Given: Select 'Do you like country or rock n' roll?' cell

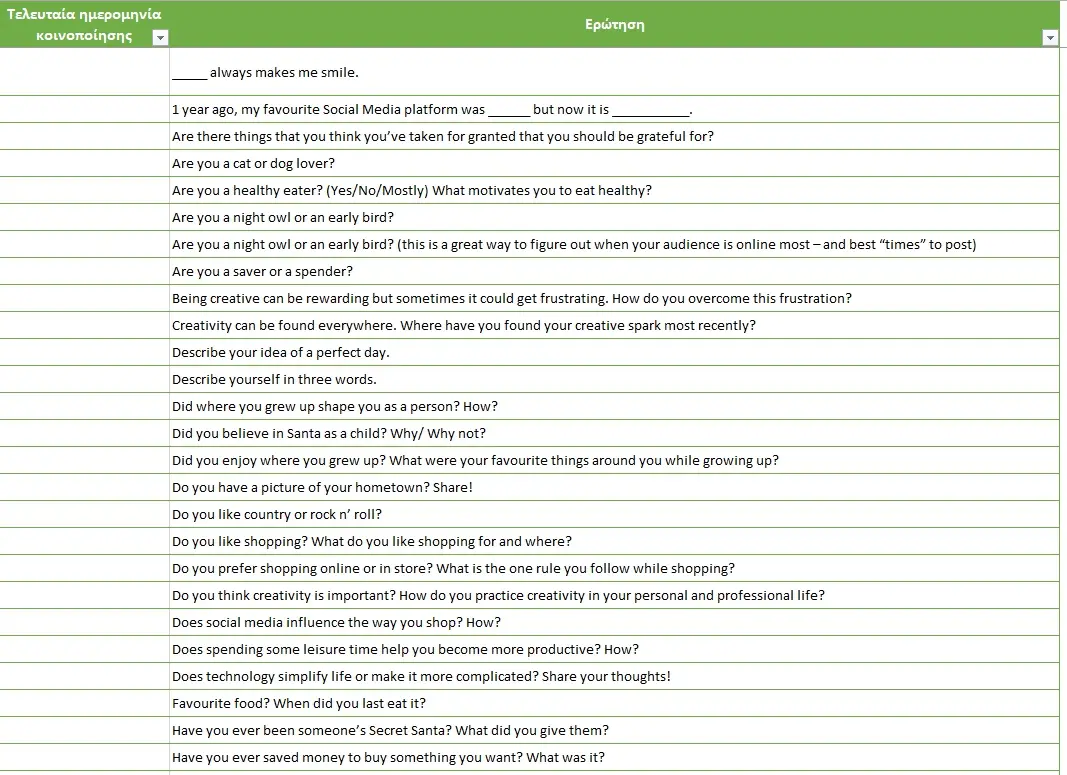Looking at the screenshot, I should coord(614,514).
